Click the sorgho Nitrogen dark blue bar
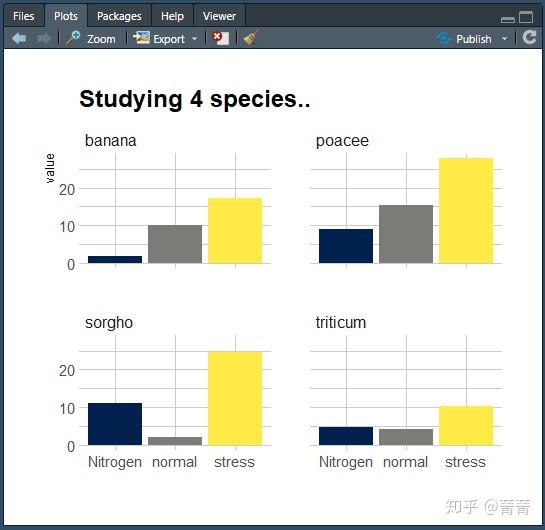Image resolution: width=545 pixels, height=530 pixels. pyautogui.click(x=115, y=424)
